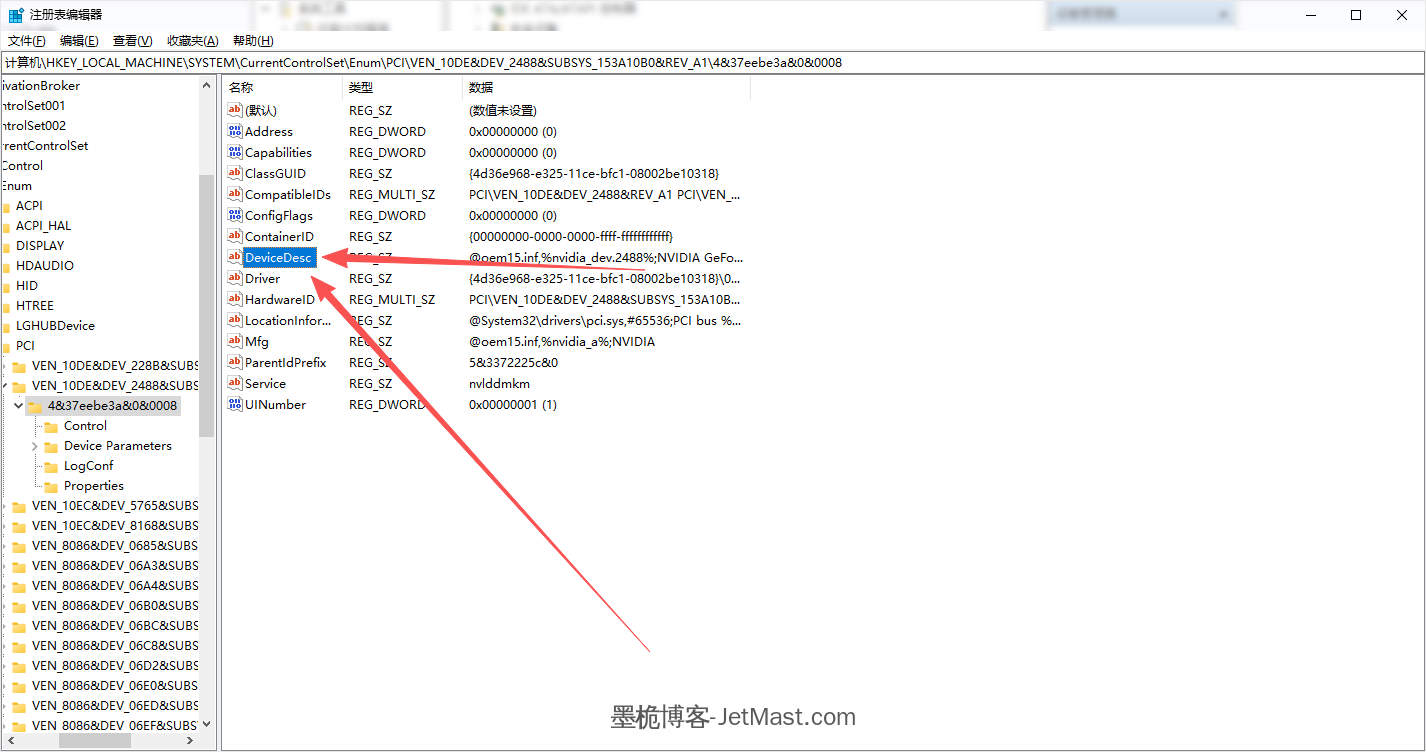The height and width of the screenshot is (752, 1426).
Task: Click the 数据 column header
Action: [606, 88]
